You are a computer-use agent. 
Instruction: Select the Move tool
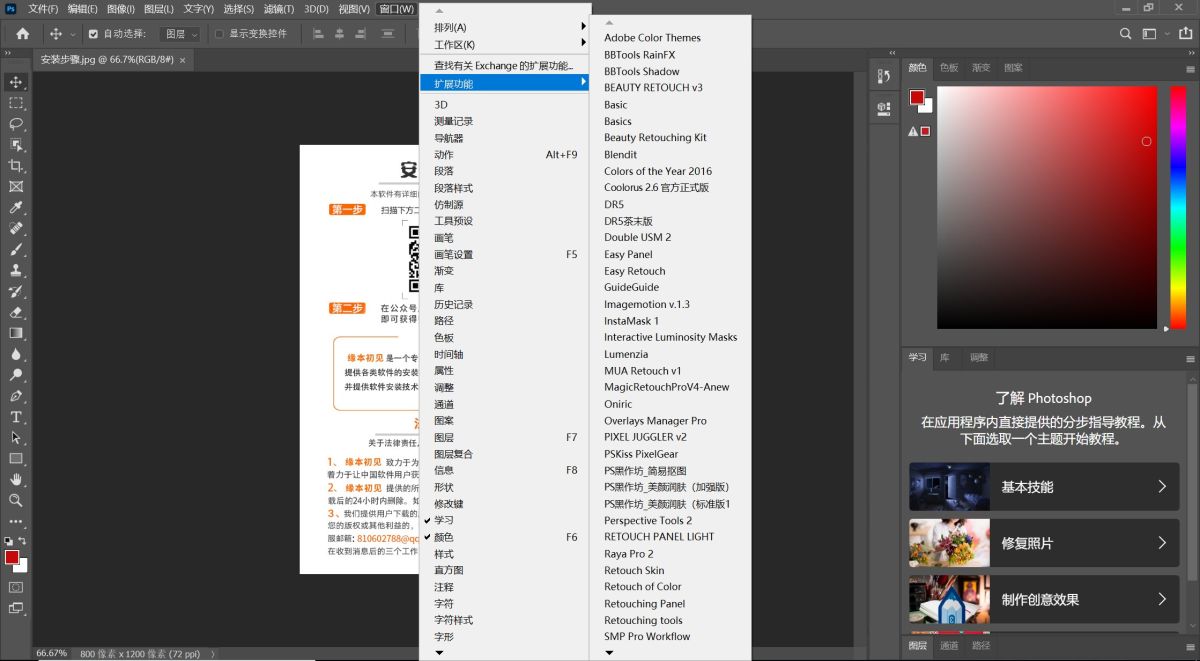tap(16, 82)
